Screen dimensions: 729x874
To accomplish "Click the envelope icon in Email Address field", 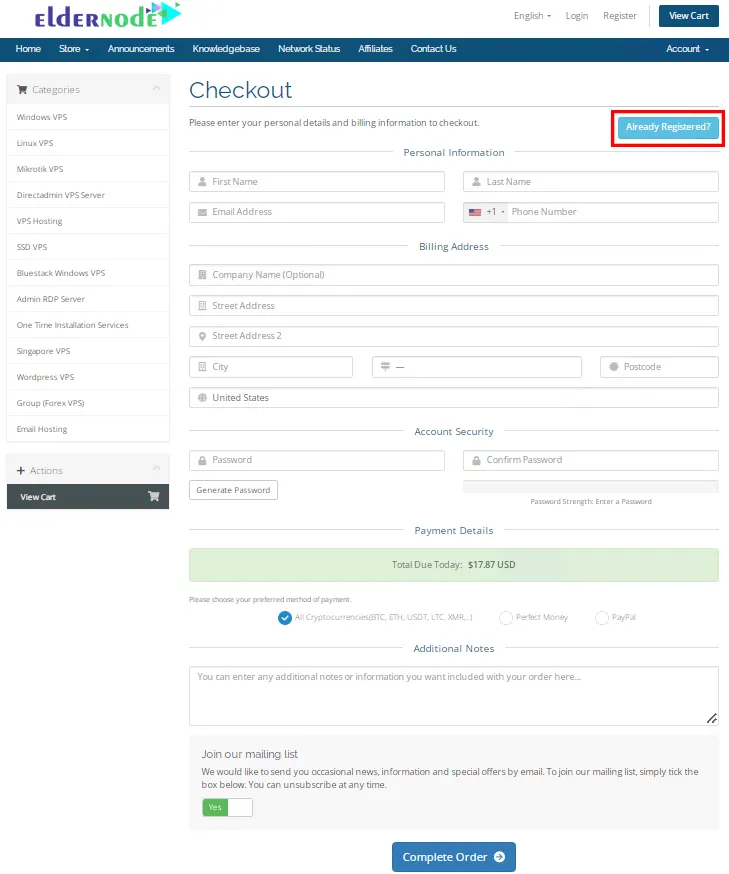I will pos(202,212).
